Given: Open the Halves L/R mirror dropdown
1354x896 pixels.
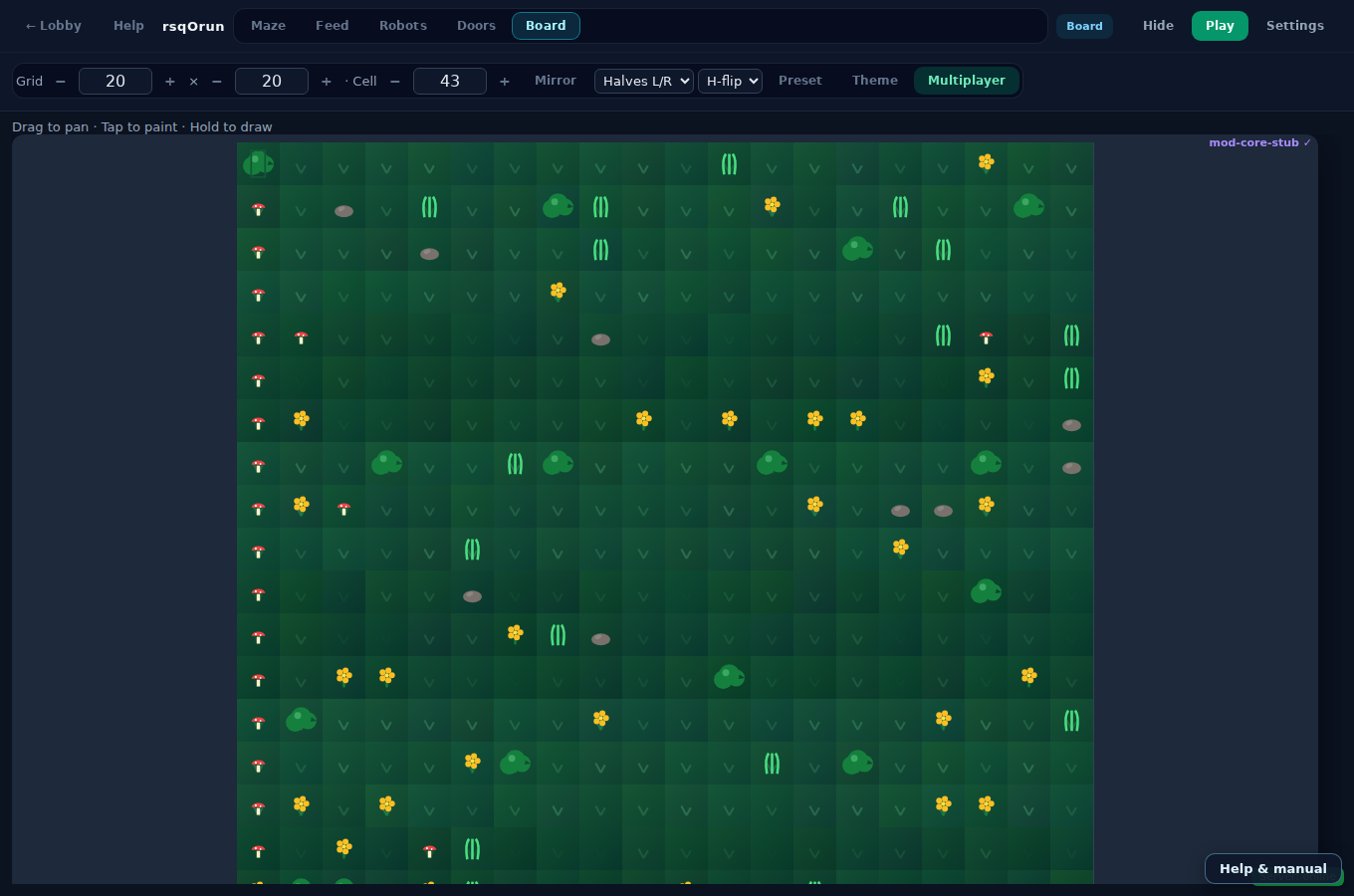Looking at the screenshot, I should (644, 81).
